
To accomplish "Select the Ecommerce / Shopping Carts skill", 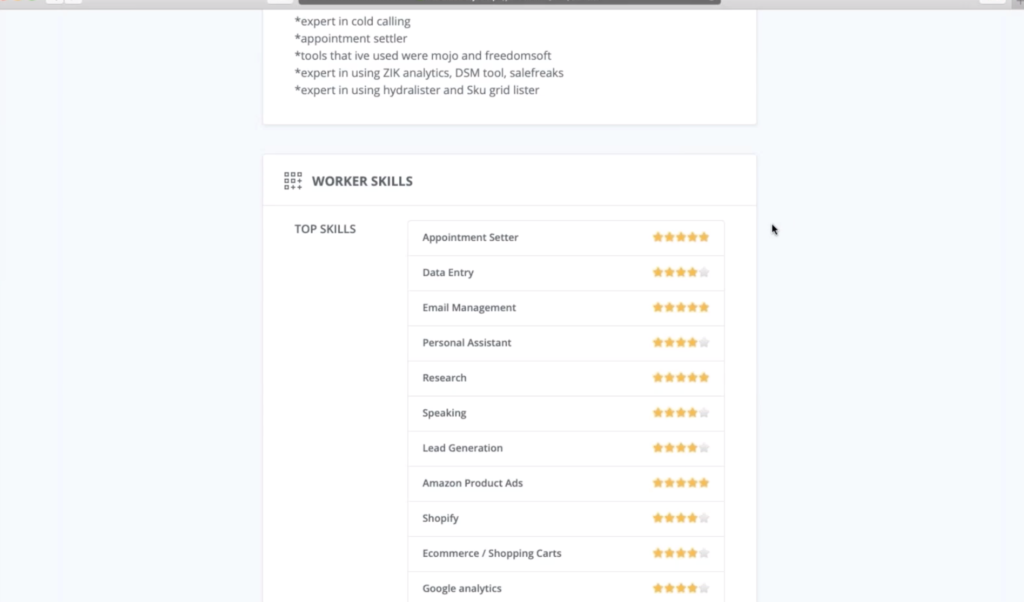I will tap(492, 553).
